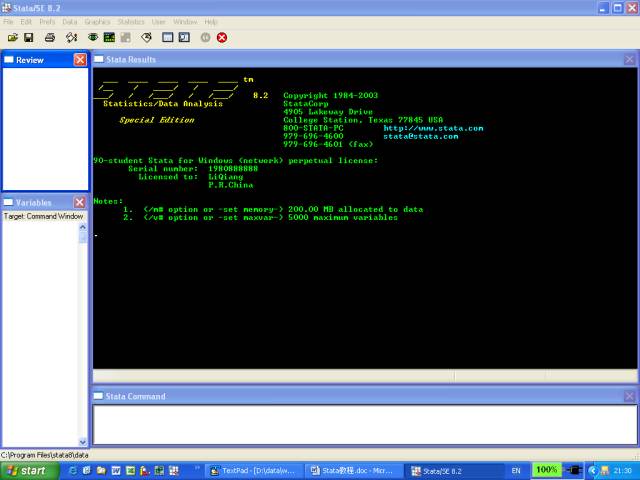640x480 pixels.
Task: Click the grayed Graph window toolbar icon
Action: (125, 38)
